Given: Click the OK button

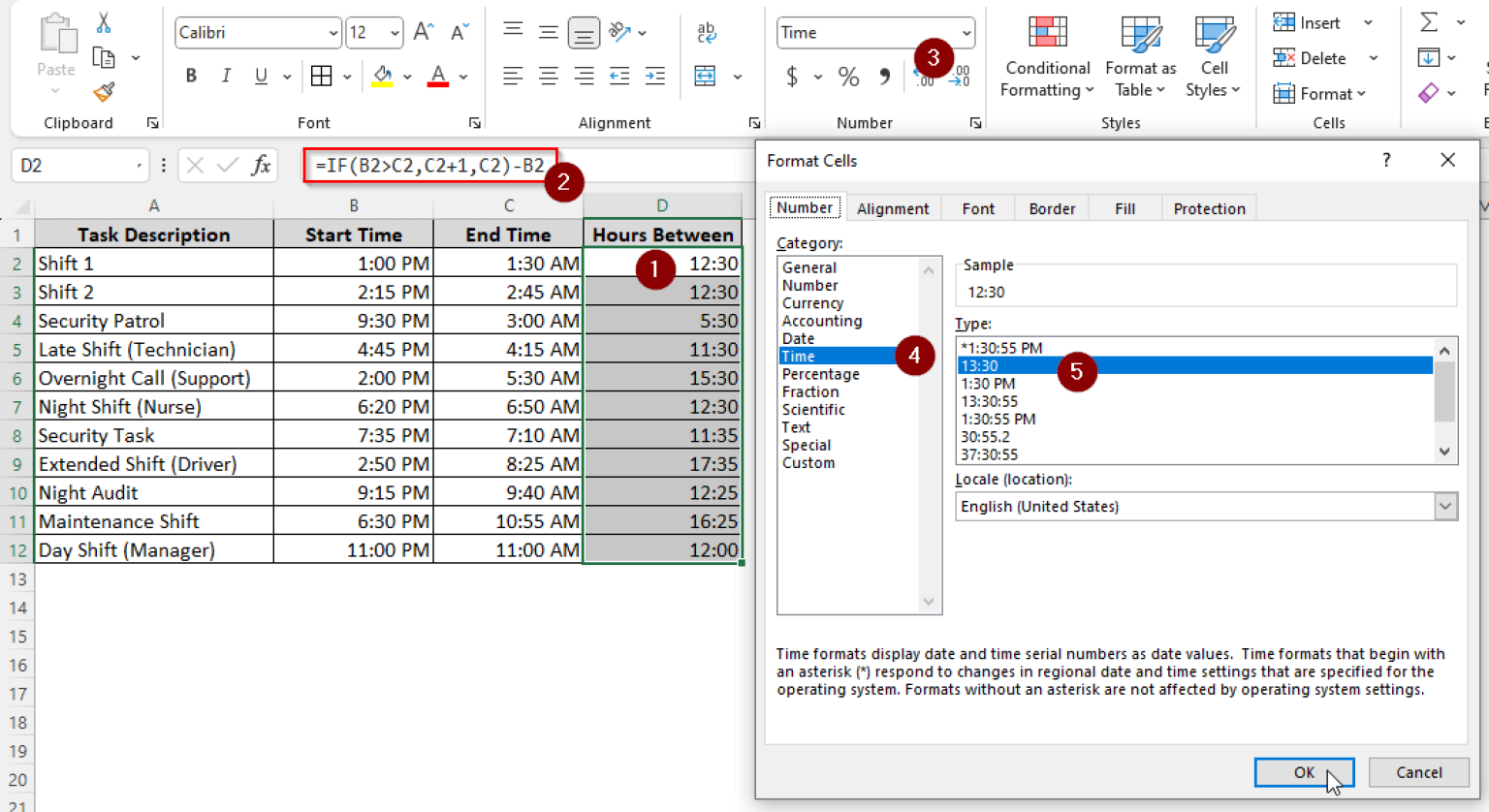Looking at the screenshot, I should (x=1303, y=771).
